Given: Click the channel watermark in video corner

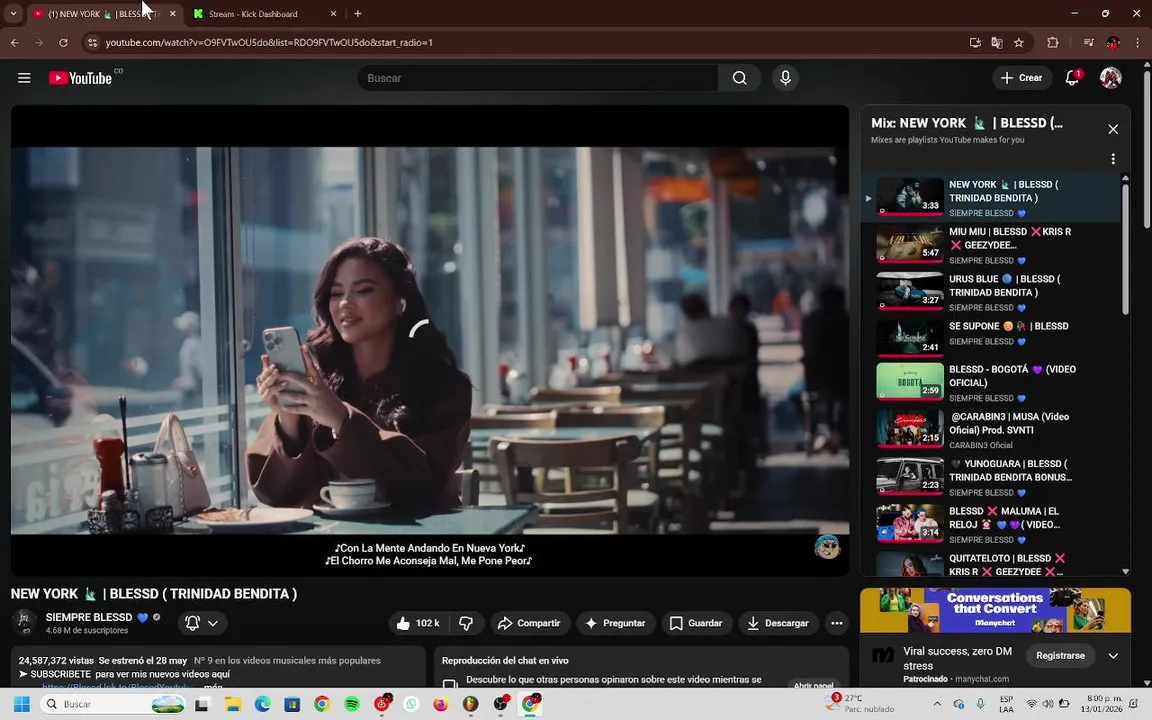Looking at the screenshot, I should [827, 547].
